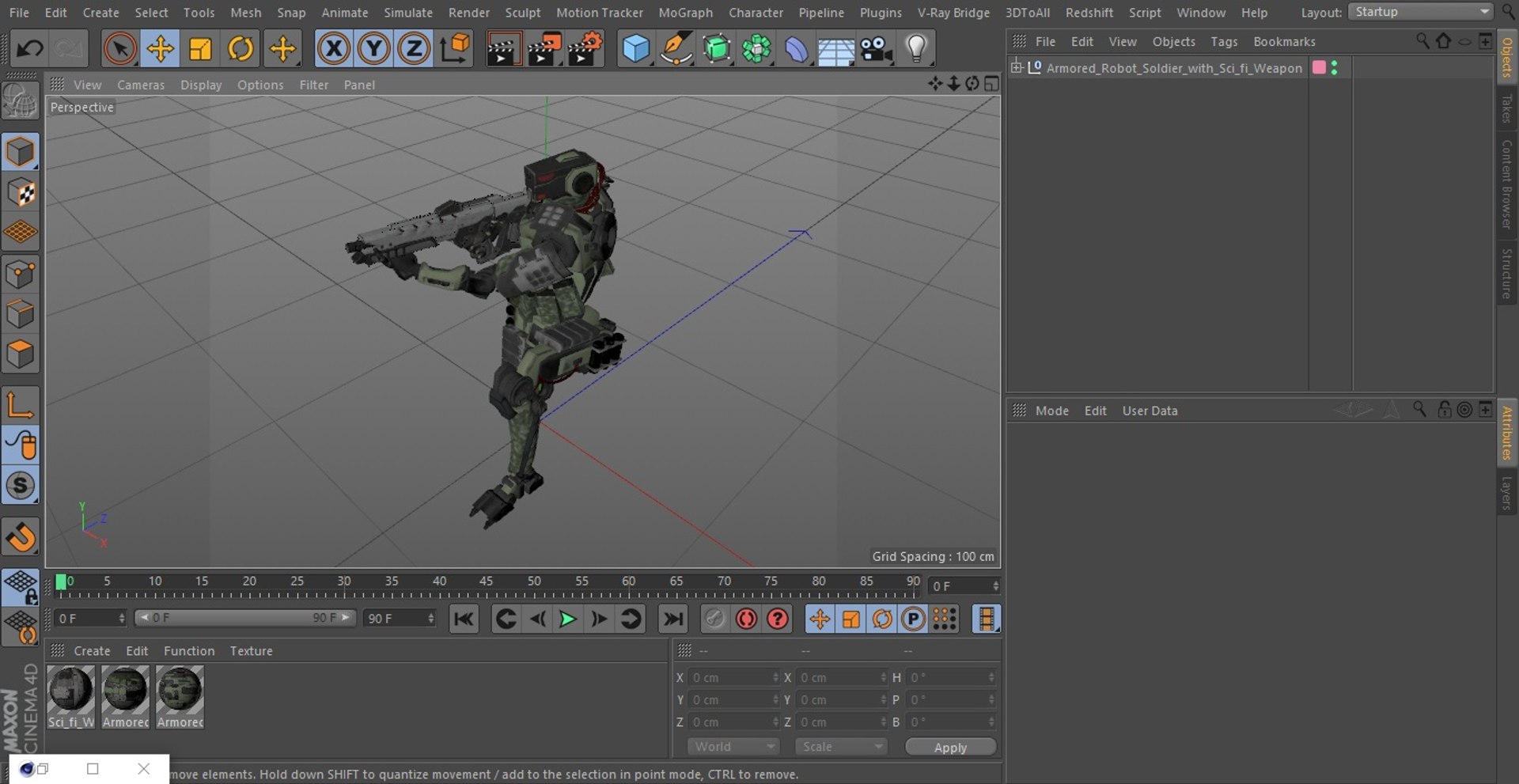The height and width of the screenshot is (784, 1519).
Task: Add a Camera object
Action: (876, 49)
